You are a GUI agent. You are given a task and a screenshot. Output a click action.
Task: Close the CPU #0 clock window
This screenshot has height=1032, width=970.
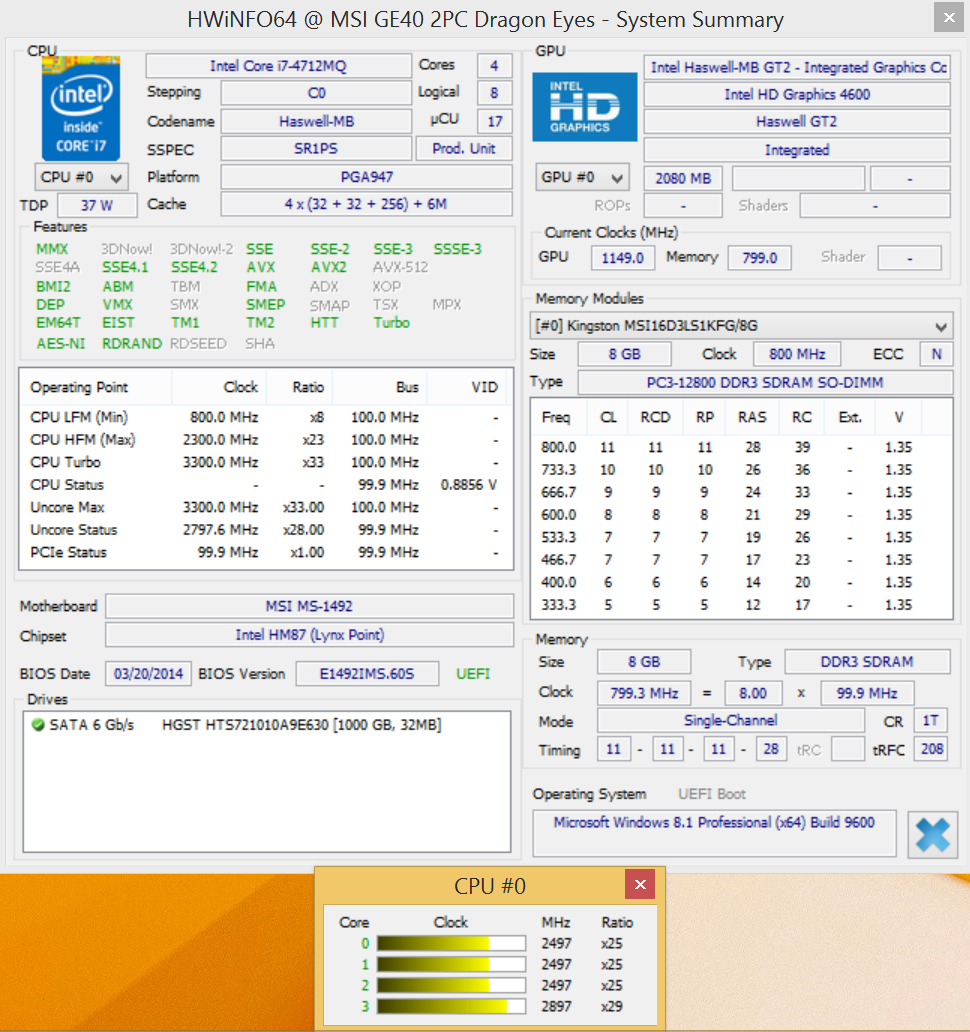click(x=640, y=885)
